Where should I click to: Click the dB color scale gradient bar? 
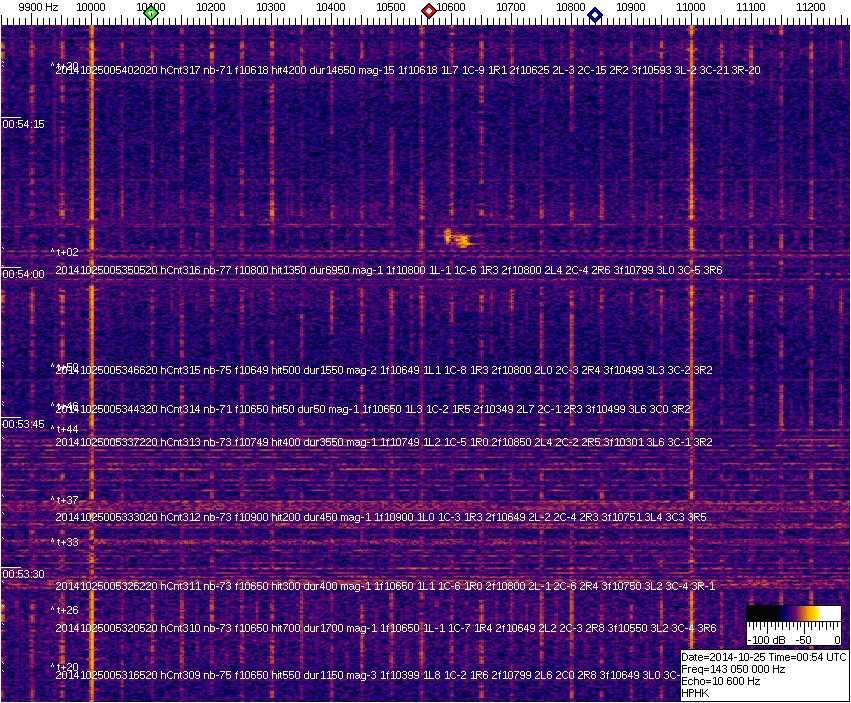click(793, 615)
